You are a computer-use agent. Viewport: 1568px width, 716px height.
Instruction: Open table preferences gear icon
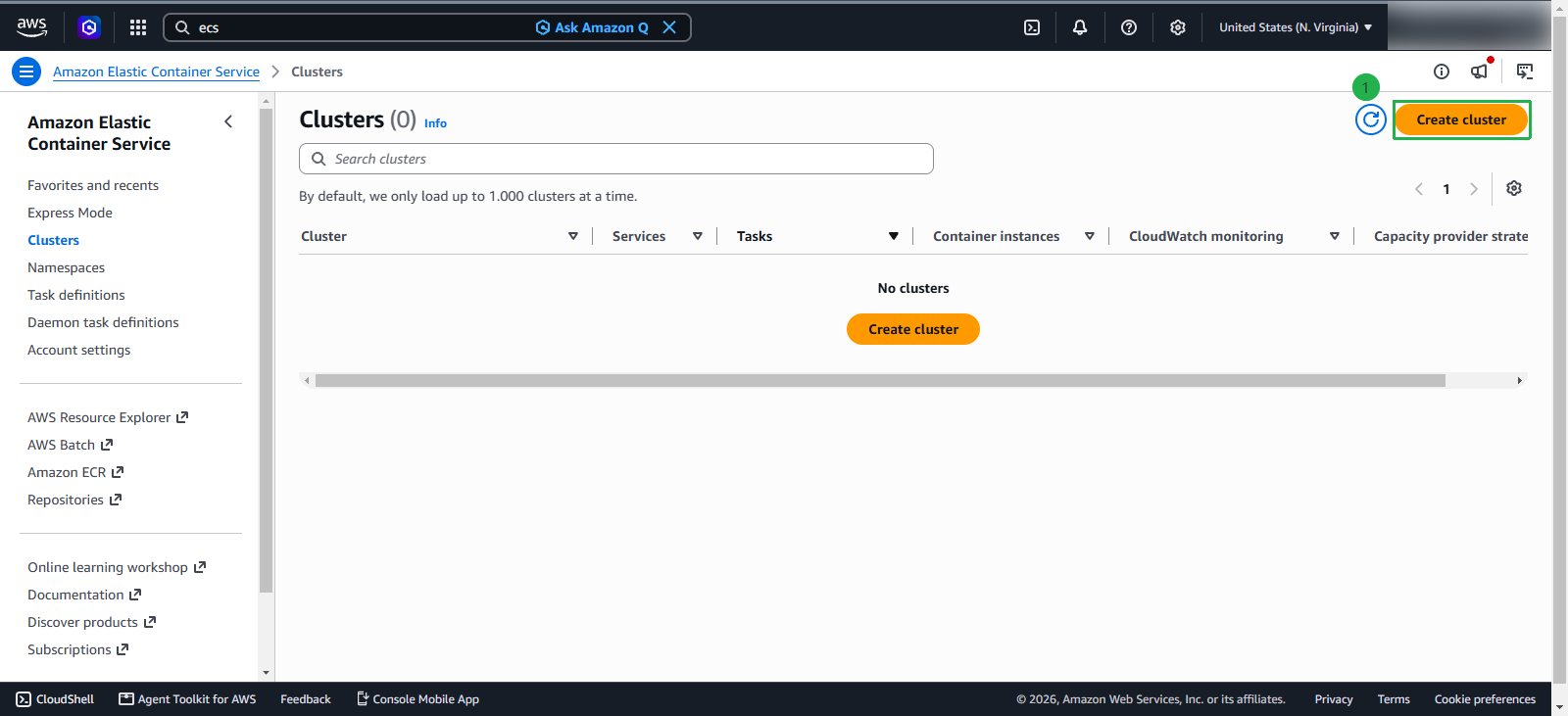[1514, 188]
